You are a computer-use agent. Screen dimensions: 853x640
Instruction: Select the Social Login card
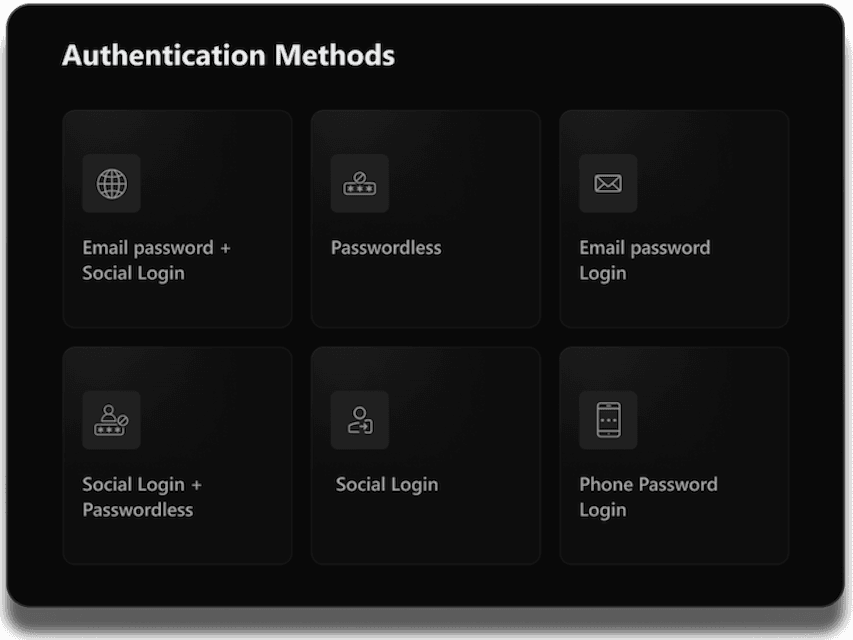pos(425,455)
